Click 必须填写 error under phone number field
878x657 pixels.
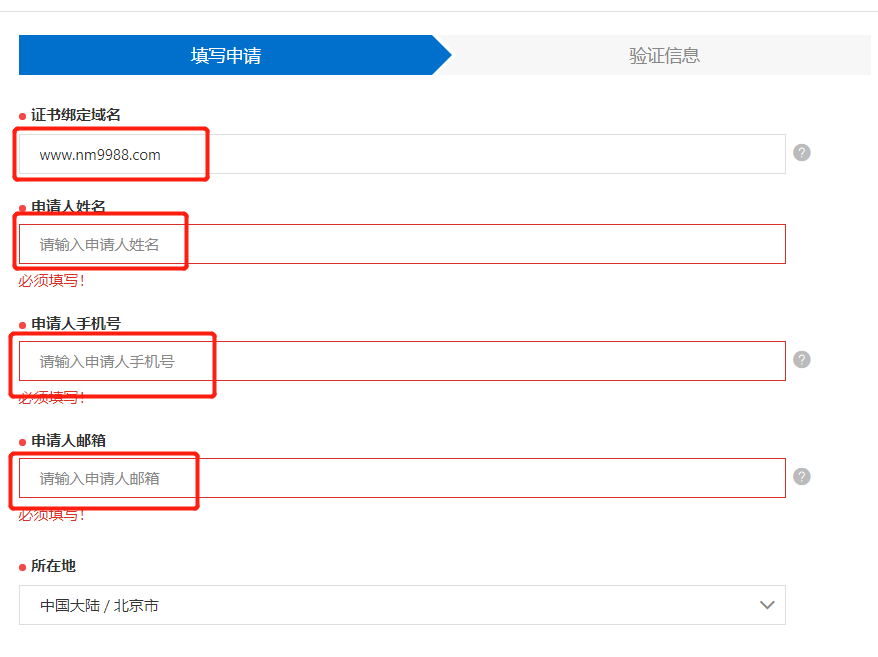pos(52,398)
